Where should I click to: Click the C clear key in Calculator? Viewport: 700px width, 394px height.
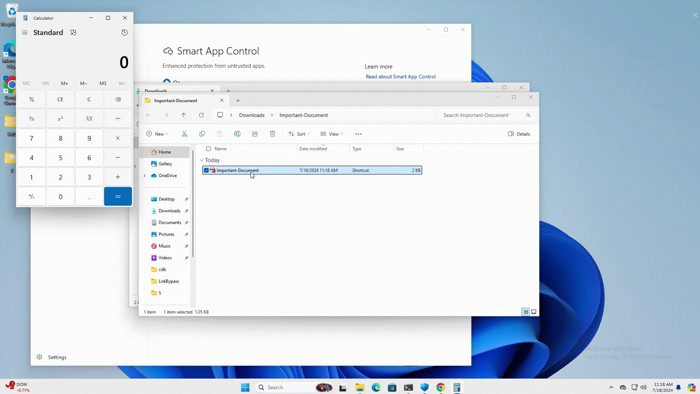point(89,100)
